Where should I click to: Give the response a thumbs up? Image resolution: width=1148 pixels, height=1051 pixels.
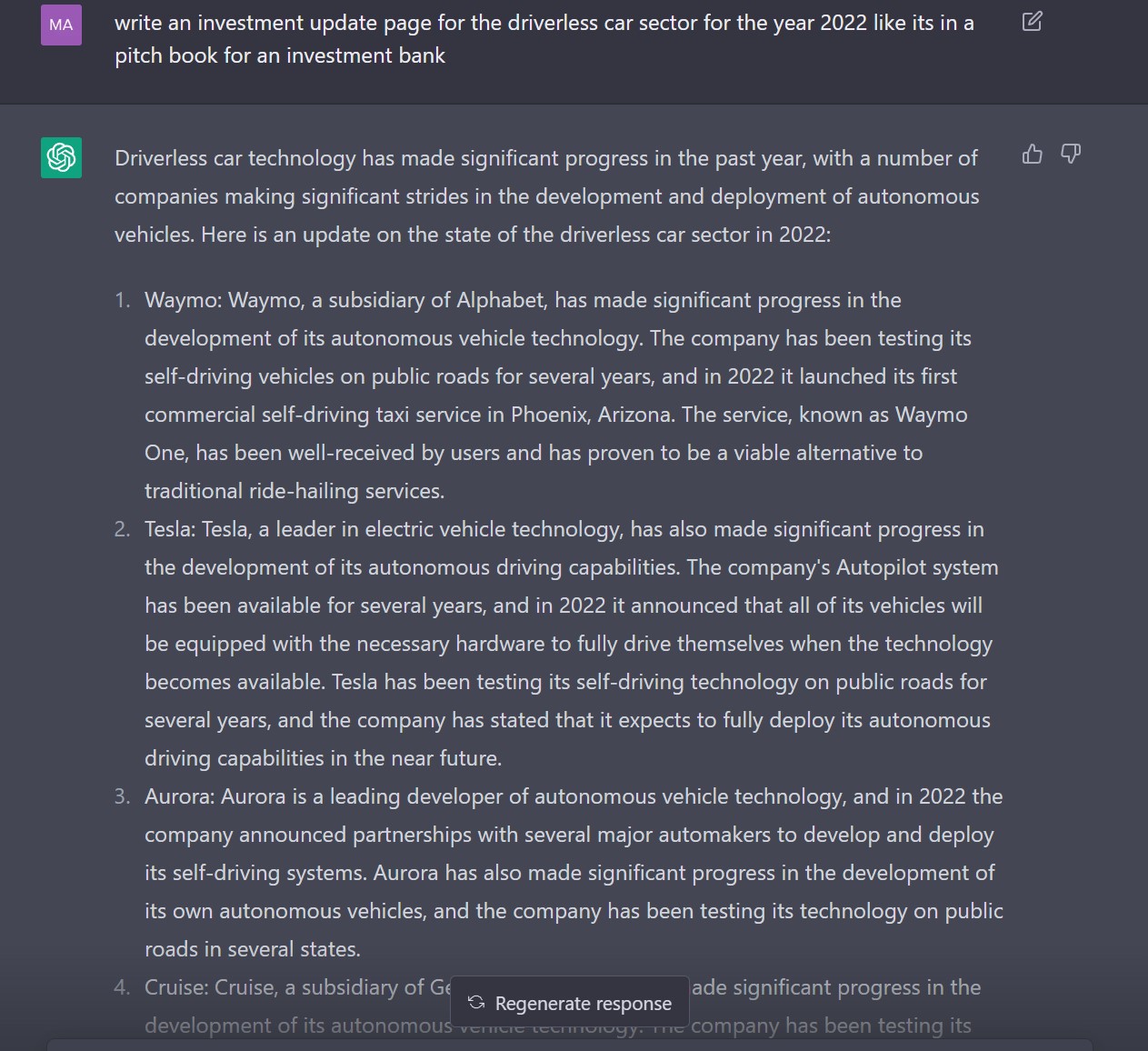coord(1032,155)
